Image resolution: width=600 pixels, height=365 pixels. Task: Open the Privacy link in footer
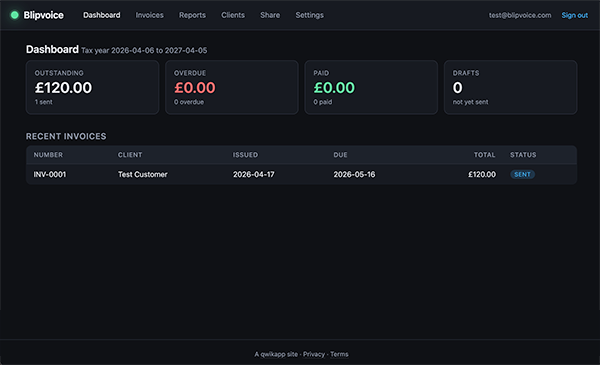click(x=314, y=354)
